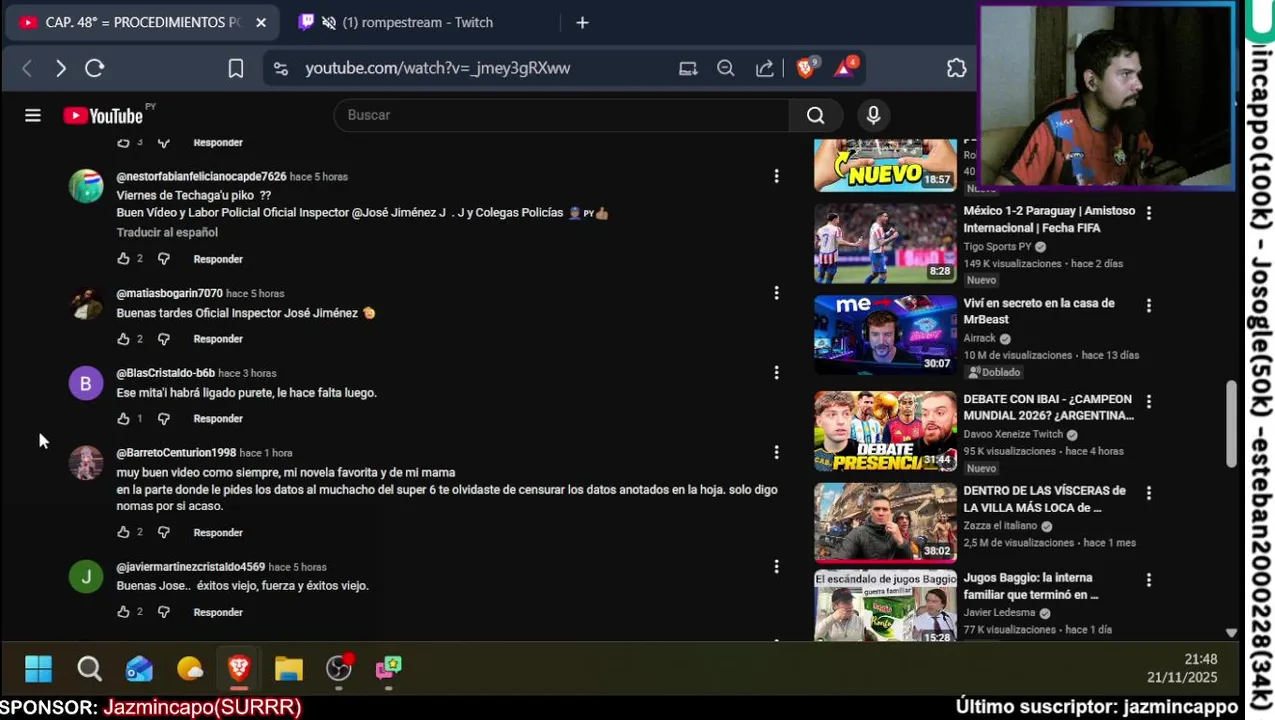The height and width of the screenshot is (720, 1275).
Task: Bookmark this page with the bookmark icon
Action: (x=235, y=68)
